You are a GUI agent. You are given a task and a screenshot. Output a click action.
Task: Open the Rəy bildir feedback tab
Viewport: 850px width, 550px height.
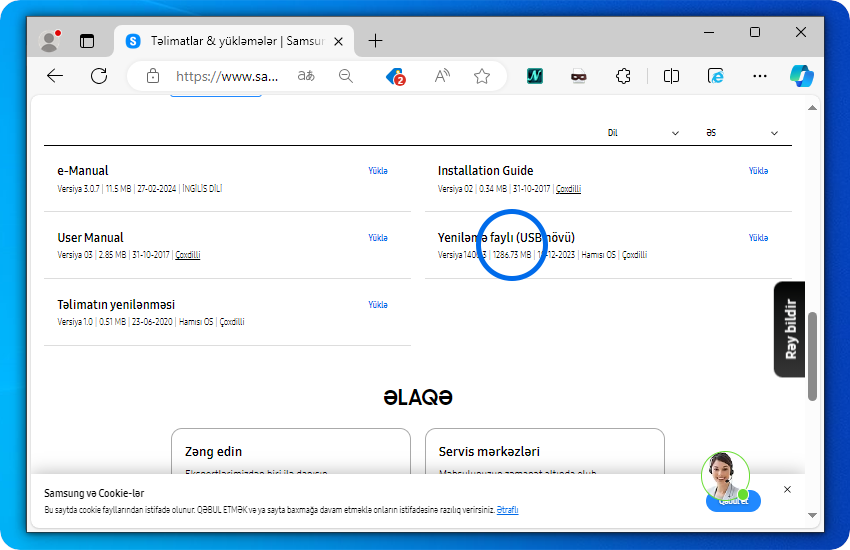(x=790, y=329)
